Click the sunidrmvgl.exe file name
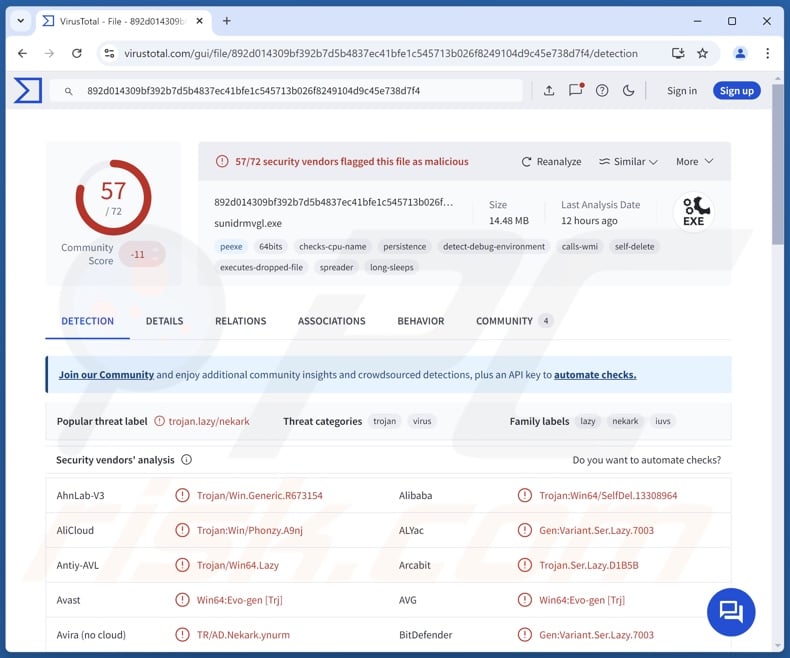790x658 pixels. point(248,223)
